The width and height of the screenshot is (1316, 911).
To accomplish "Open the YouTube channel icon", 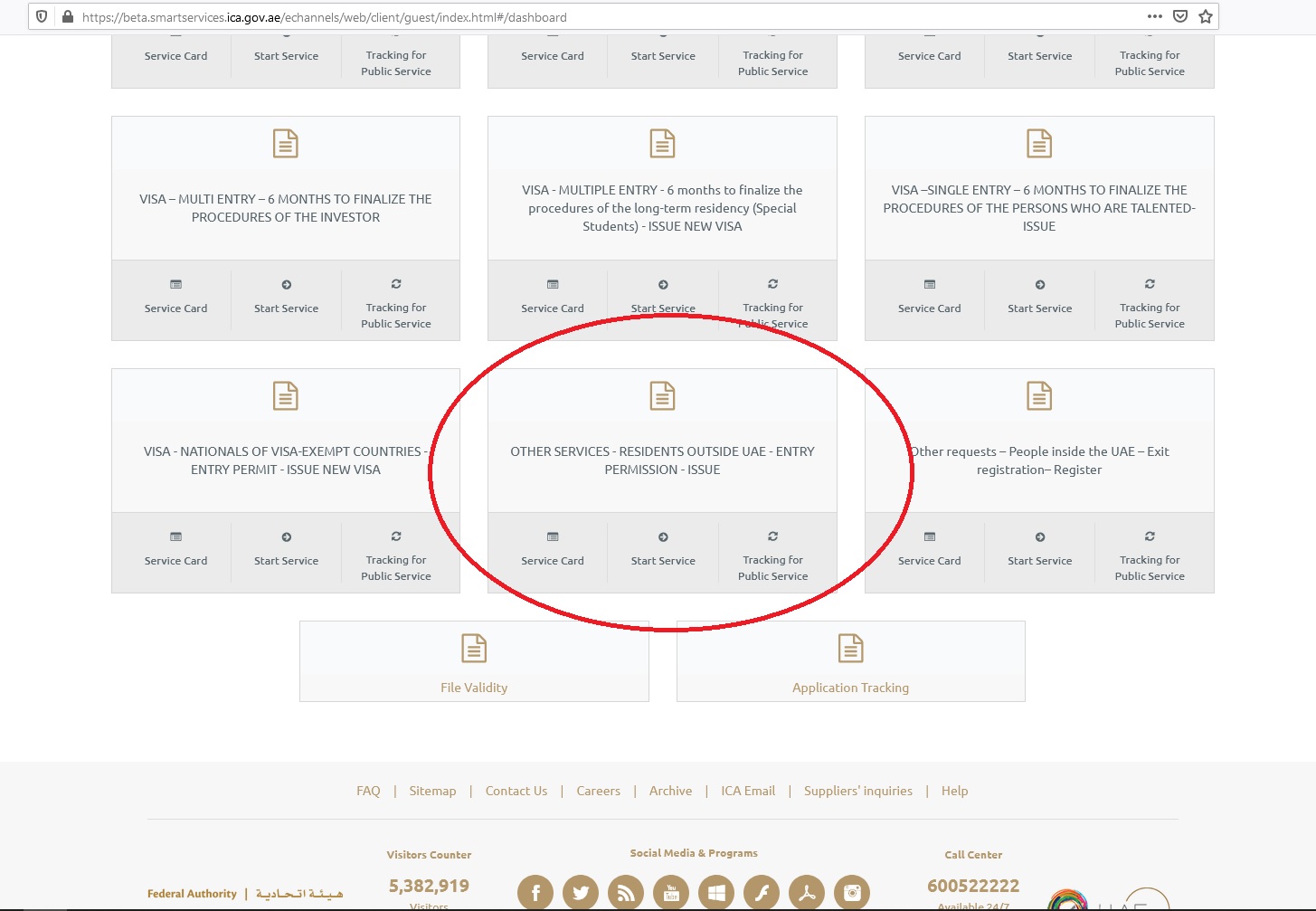I will point(671,892).
